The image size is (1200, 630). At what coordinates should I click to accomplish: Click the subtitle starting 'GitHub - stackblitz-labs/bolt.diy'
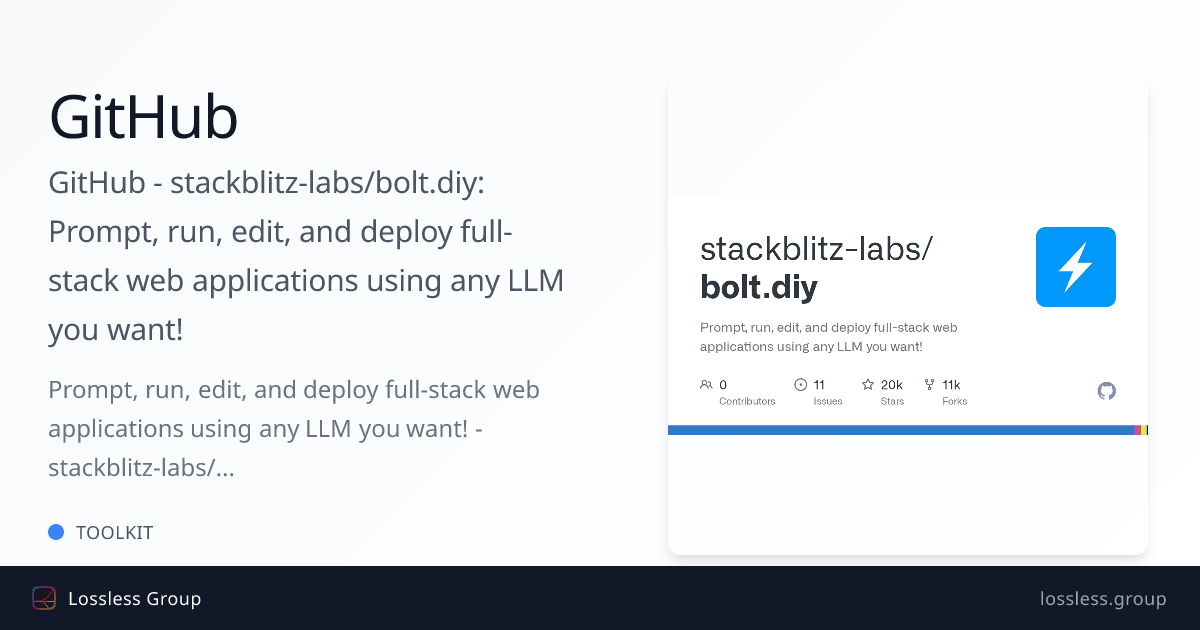(306, 256)
